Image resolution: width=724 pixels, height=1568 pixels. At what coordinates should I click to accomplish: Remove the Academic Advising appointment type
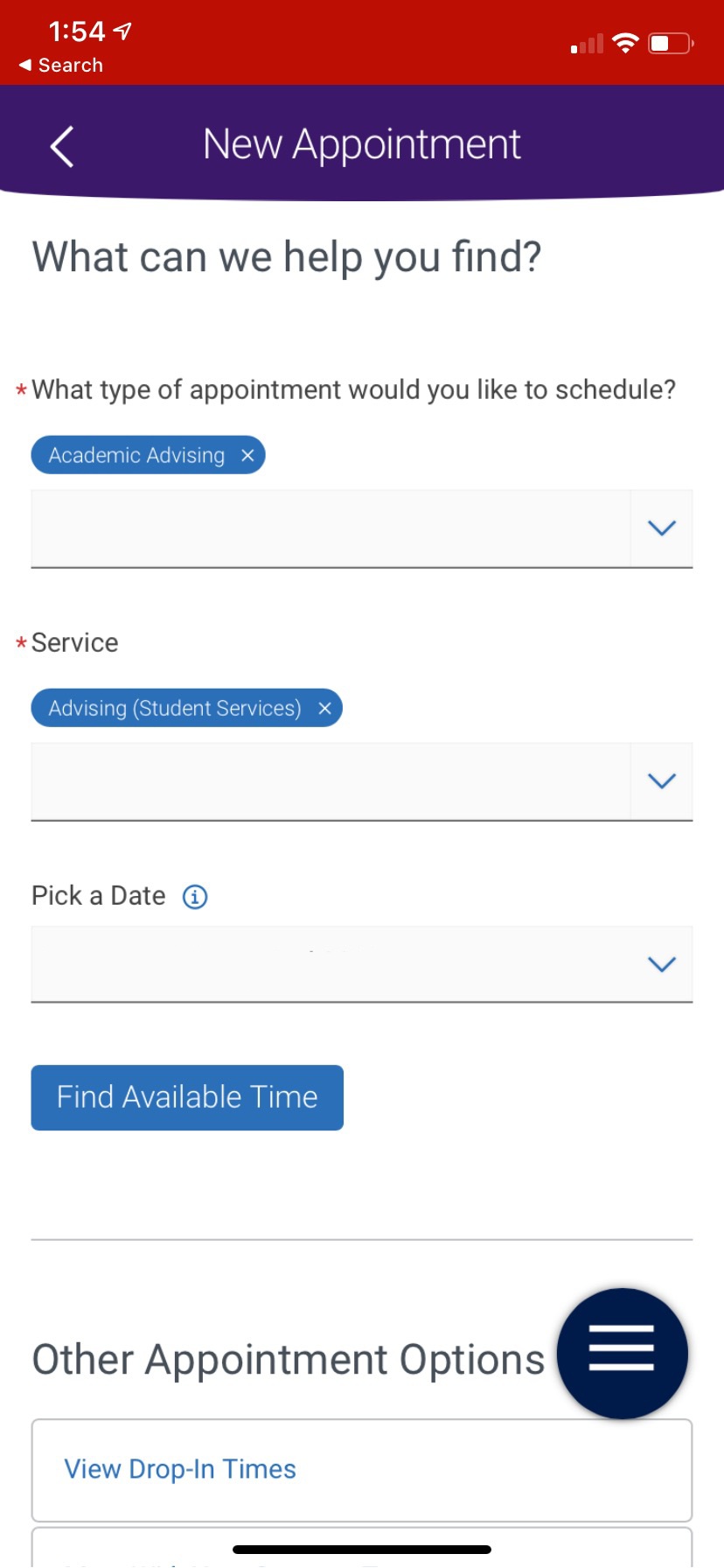pos(247,455)
